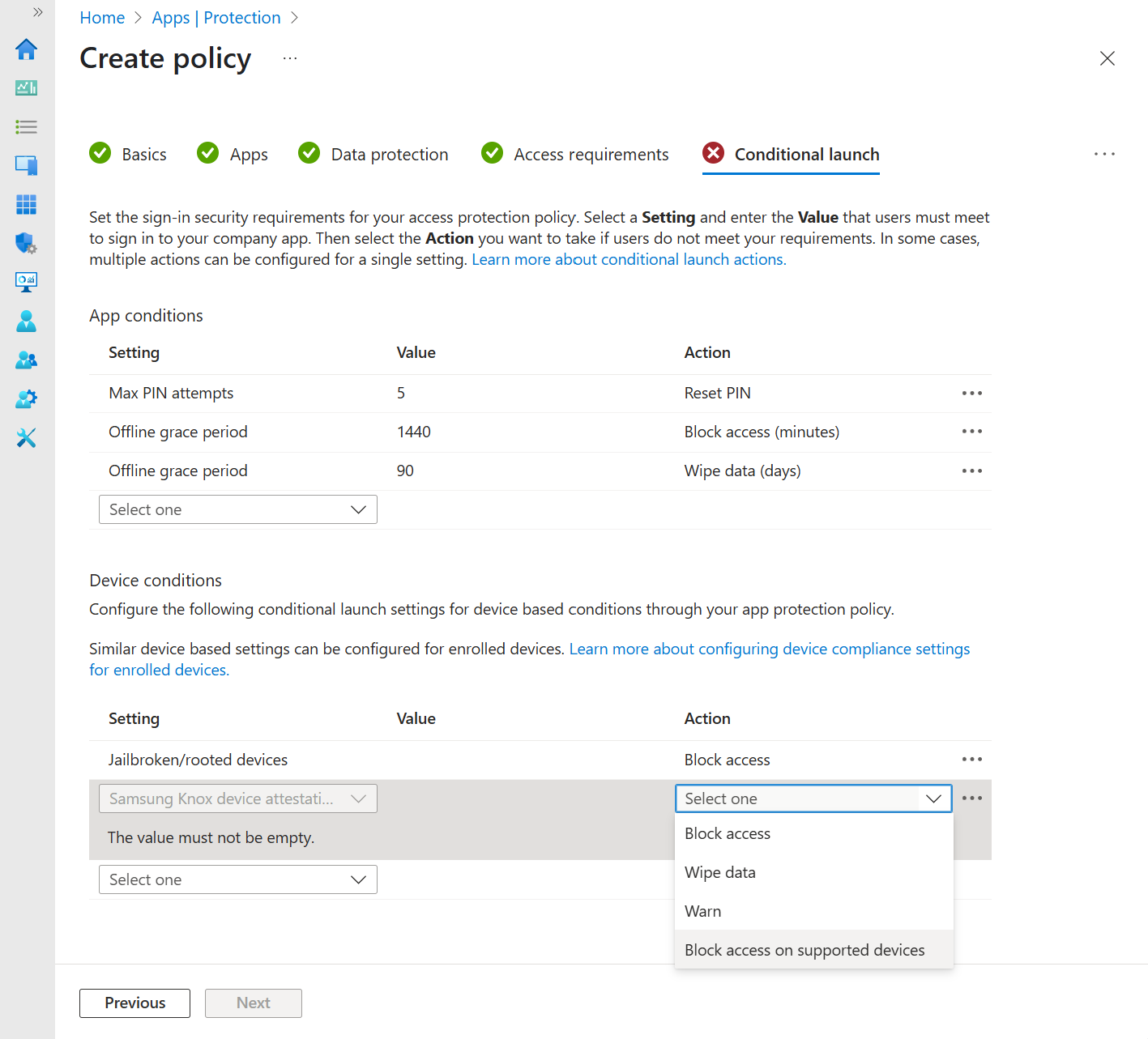Open the ellipsis menu next to Max PIN attempts
The height and width of the screenshot is (1039, 1148).
point(971,393)
